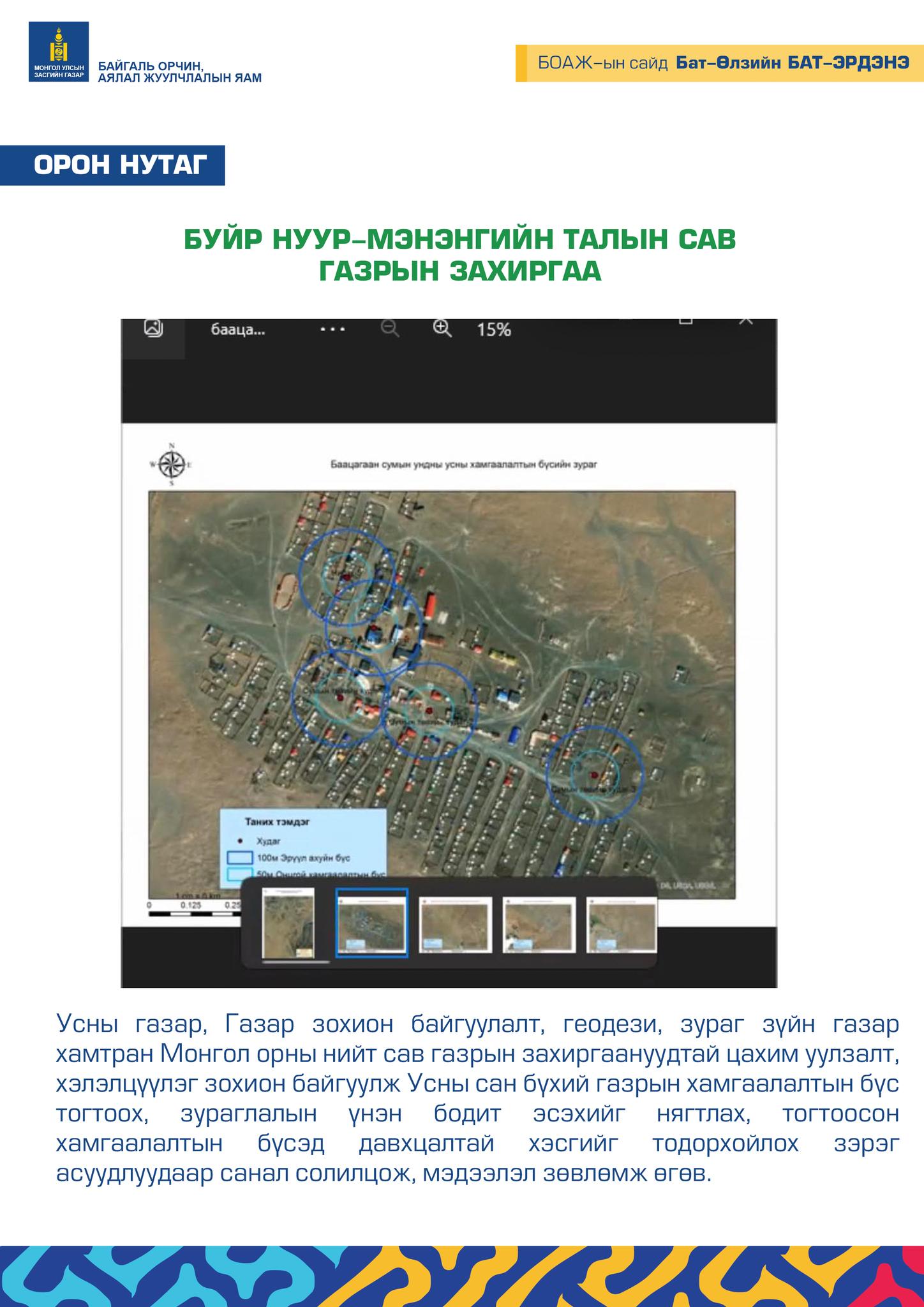Click the 'Таних тэмдэг' legend heading
The width and height of the screenshot is (924, 1307).
(278, 823)
